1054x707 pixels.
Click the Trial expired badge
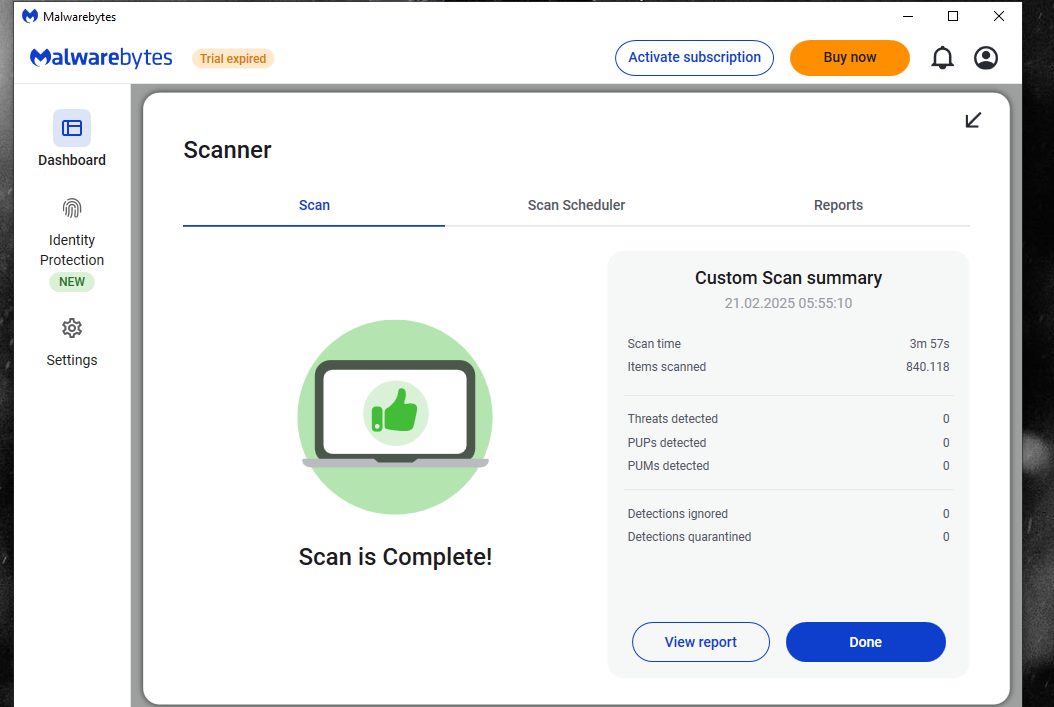click(233, 58)
